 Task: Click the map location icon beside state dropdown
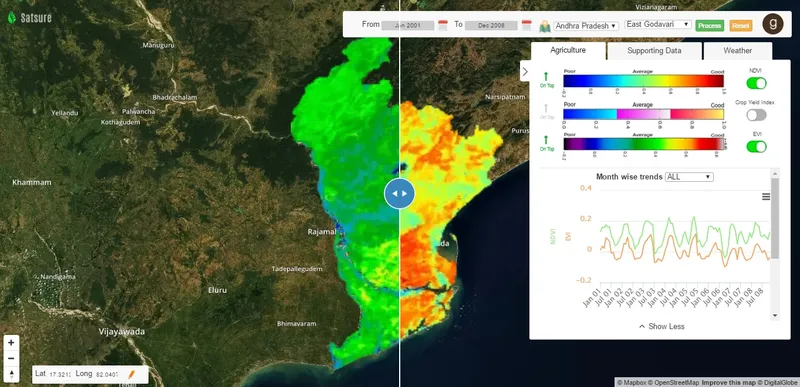tap(545, 26)
